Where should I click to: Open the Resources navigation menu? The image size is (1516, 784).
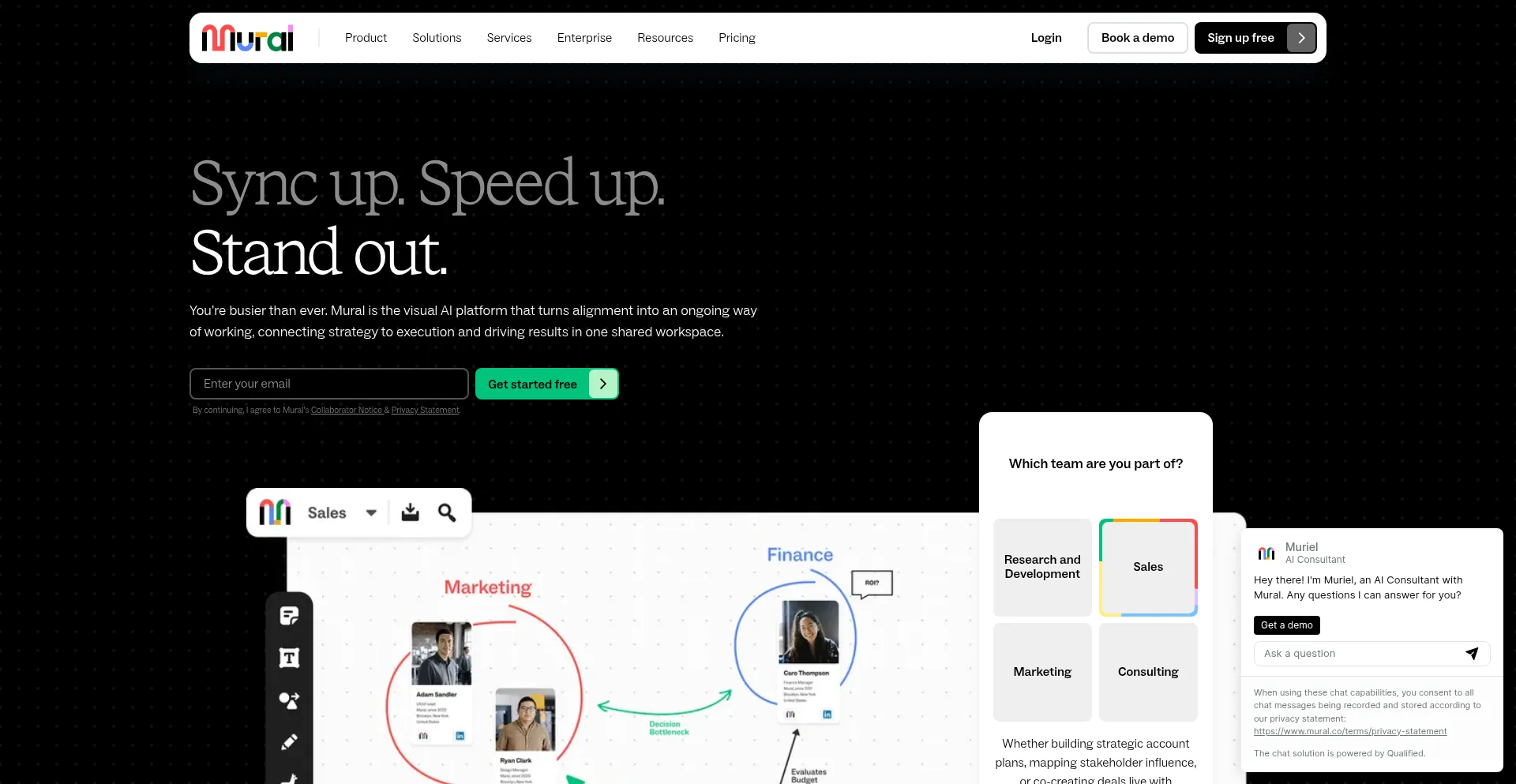click(x=665, y=38)
